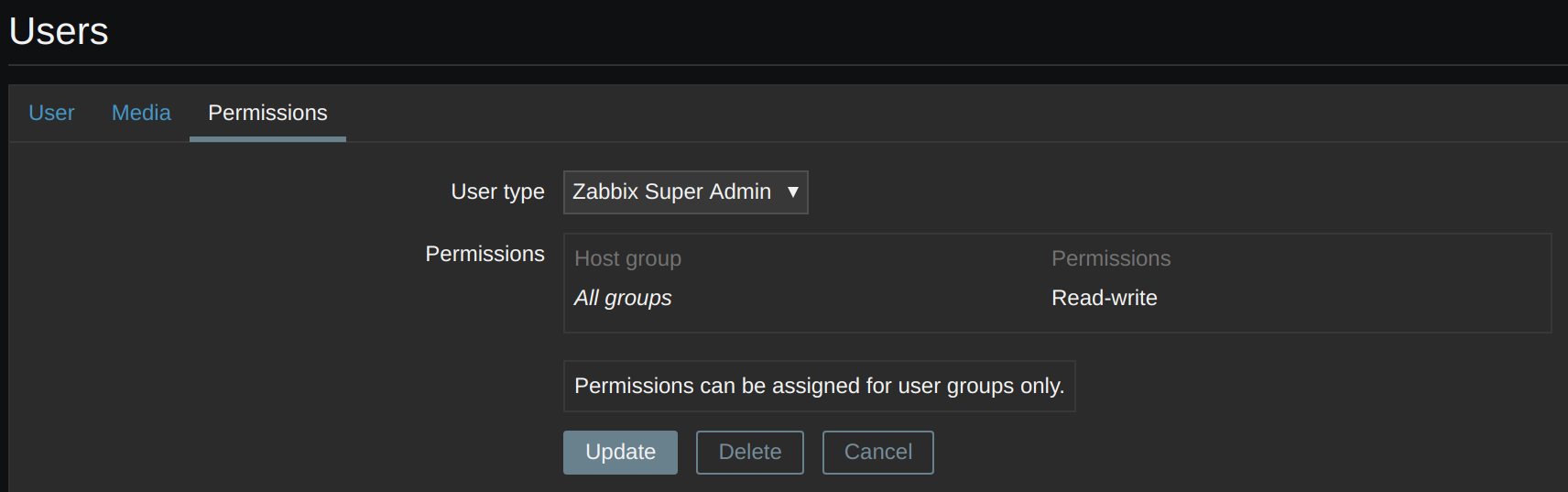Click the divider line below Users title
This screenshot has height=492, width=1568.
[788, 65]
